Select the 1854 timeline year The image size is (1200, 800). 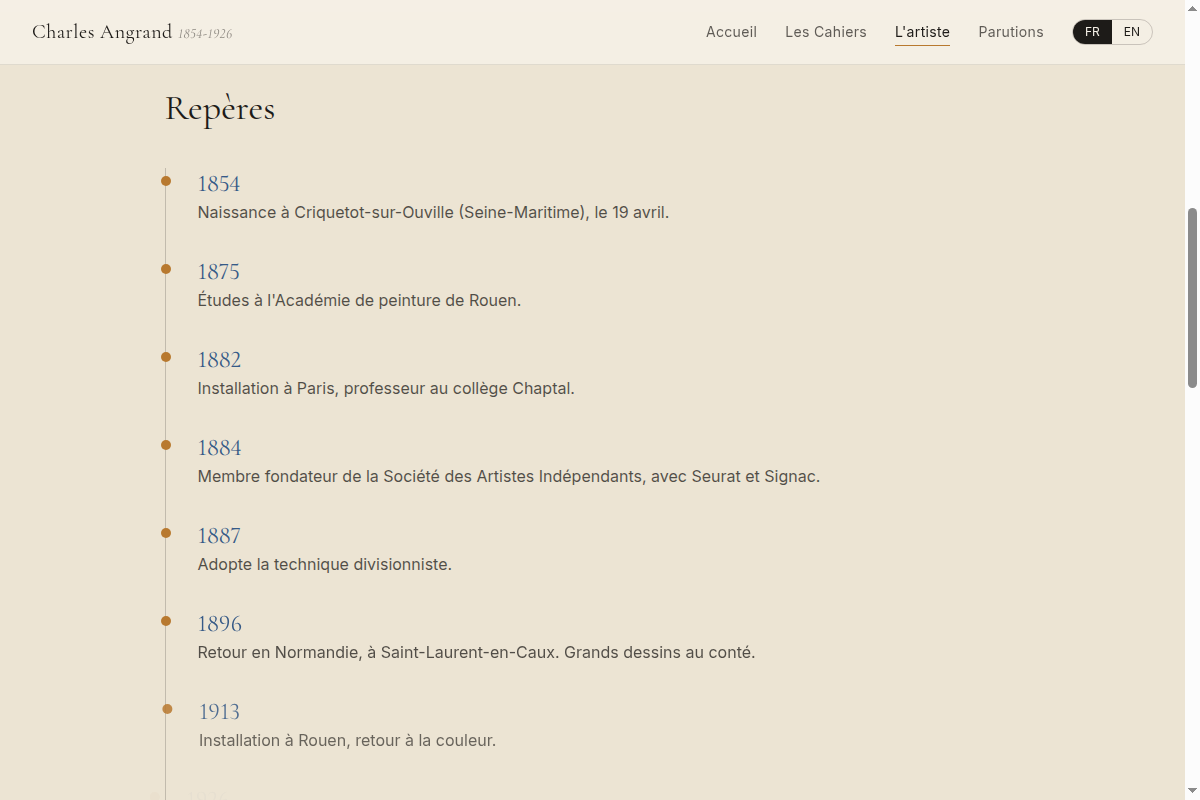[x=219, y=184]
